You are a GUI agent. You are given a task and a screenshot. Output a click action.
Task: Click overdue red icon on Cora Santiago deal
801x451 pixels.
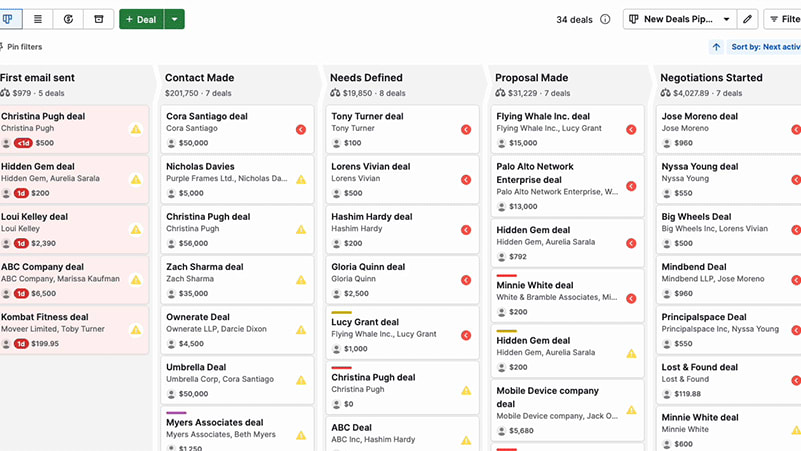(x=301, y=130)
